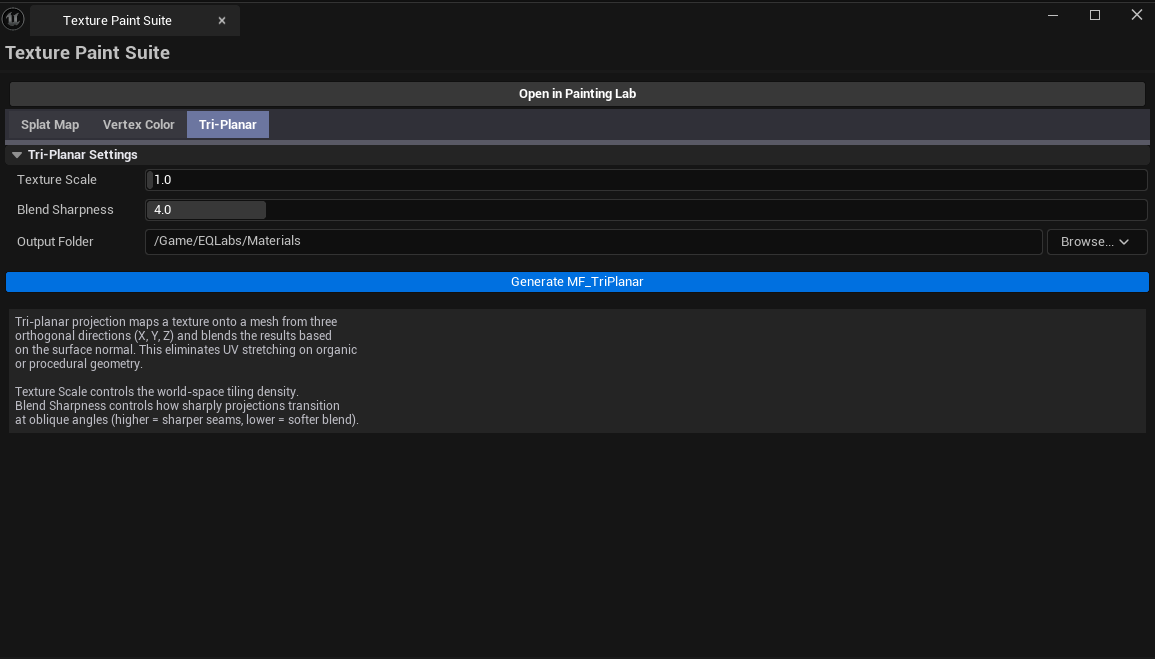Click the Unreal Engine logo icon
The height and width of the screenshot is (659, 1155).
[x=13, y=18]
